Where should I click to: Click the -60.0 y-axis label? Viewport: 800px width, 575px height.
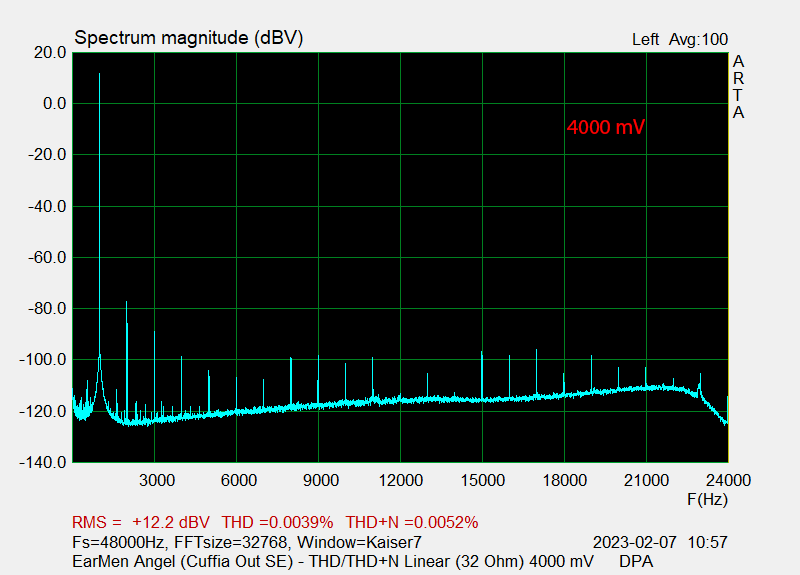[47, 258]
